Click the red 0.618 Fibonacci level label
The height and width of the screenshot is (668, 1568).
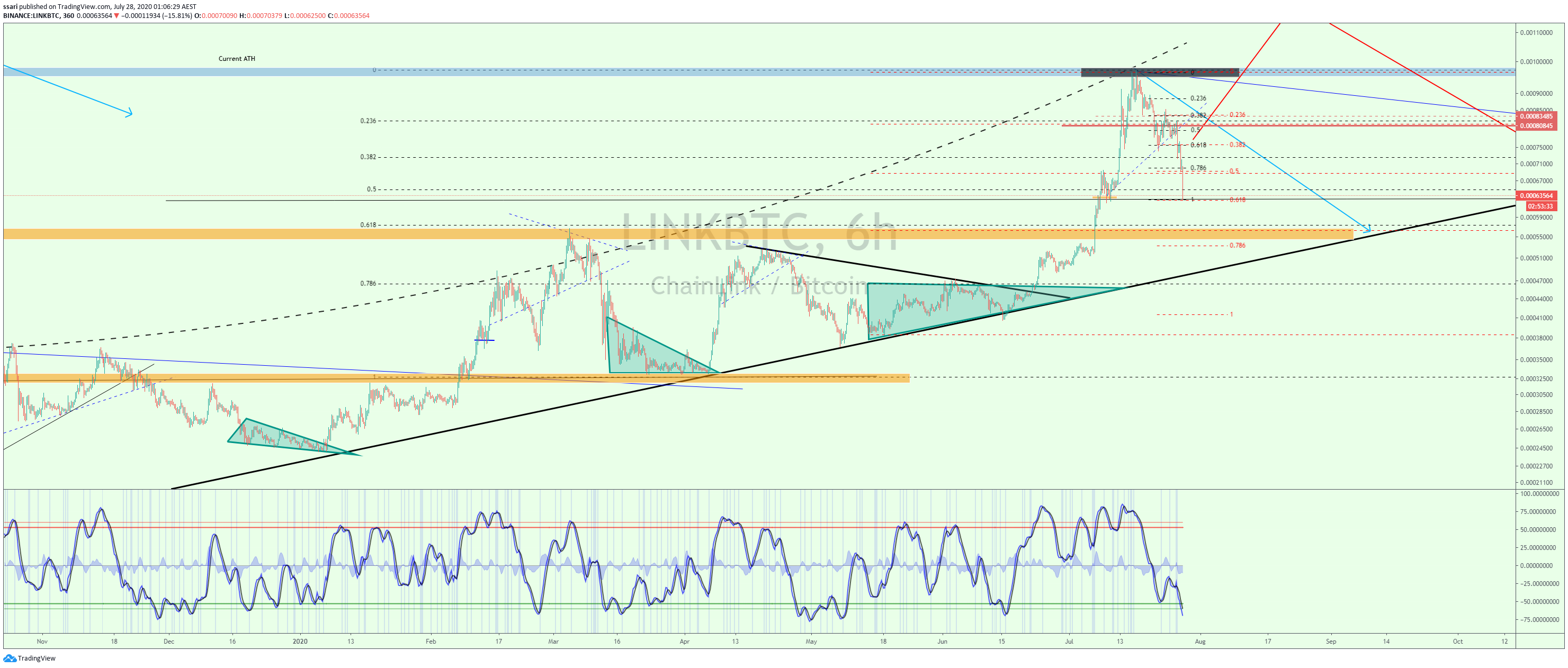[1237, 200]
